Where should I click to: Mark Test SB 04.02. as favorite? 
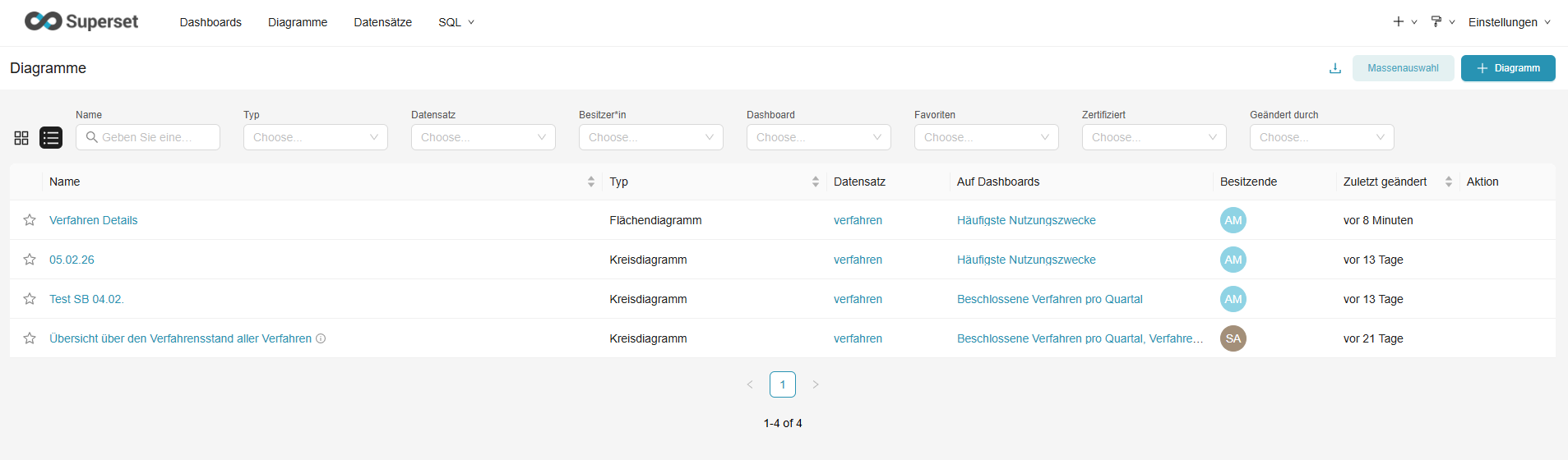(x=30, y=299)
